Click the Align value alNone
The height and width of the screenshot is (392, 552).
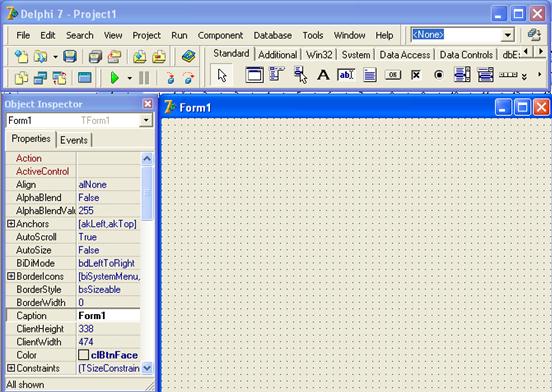click(108, 184)
